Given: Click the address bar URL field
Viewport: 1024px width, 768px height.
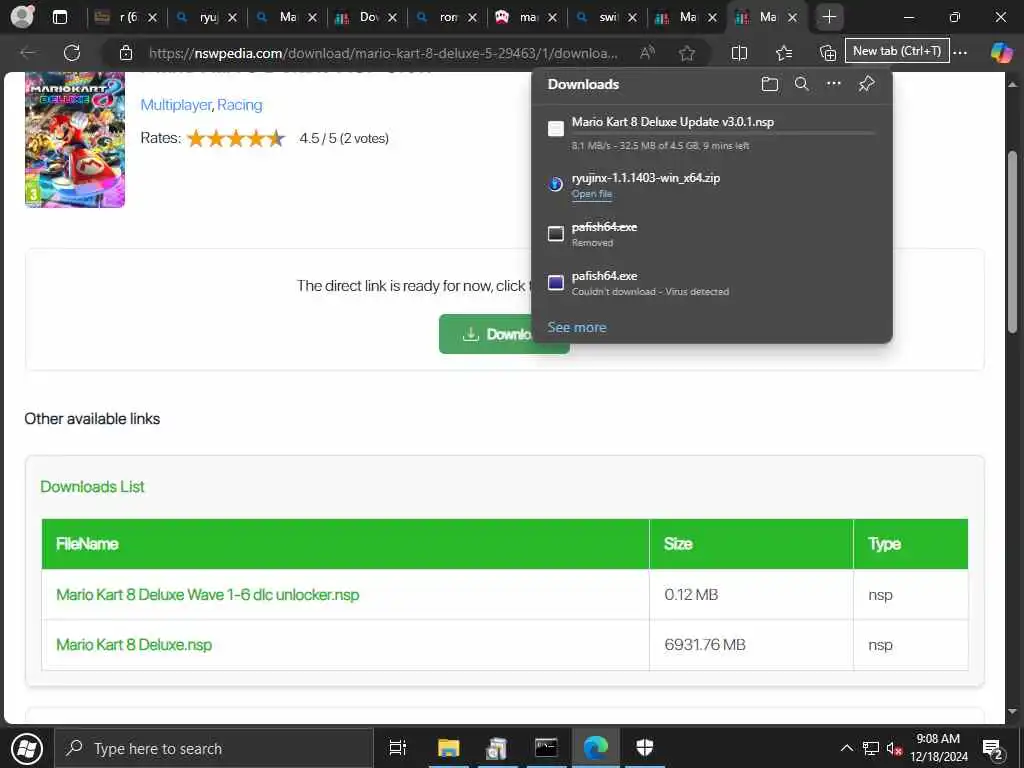Looking at the screenshot, I should tap(383, 53).
